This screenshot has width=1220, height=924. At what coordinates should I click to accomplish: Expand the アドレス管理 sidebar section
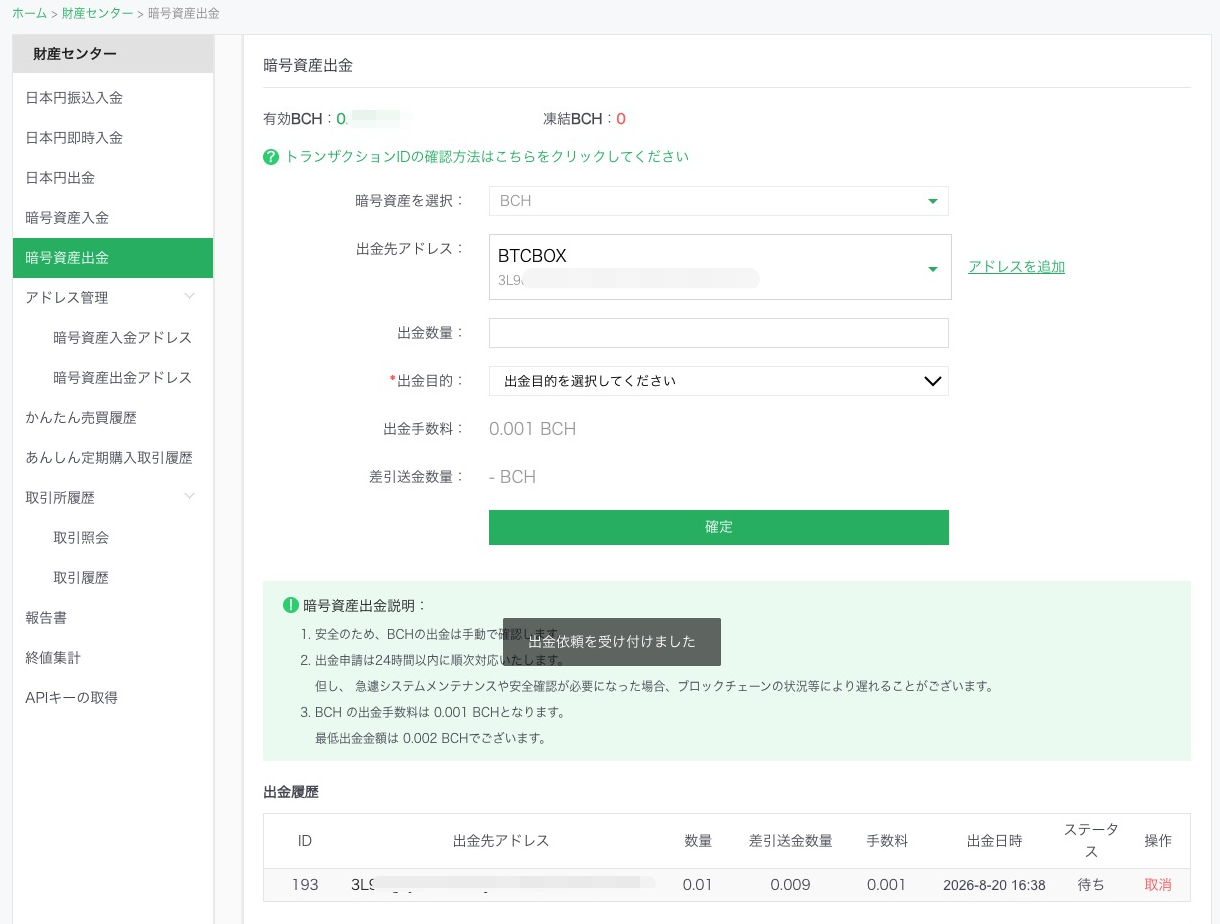click(x=113, y=297)
